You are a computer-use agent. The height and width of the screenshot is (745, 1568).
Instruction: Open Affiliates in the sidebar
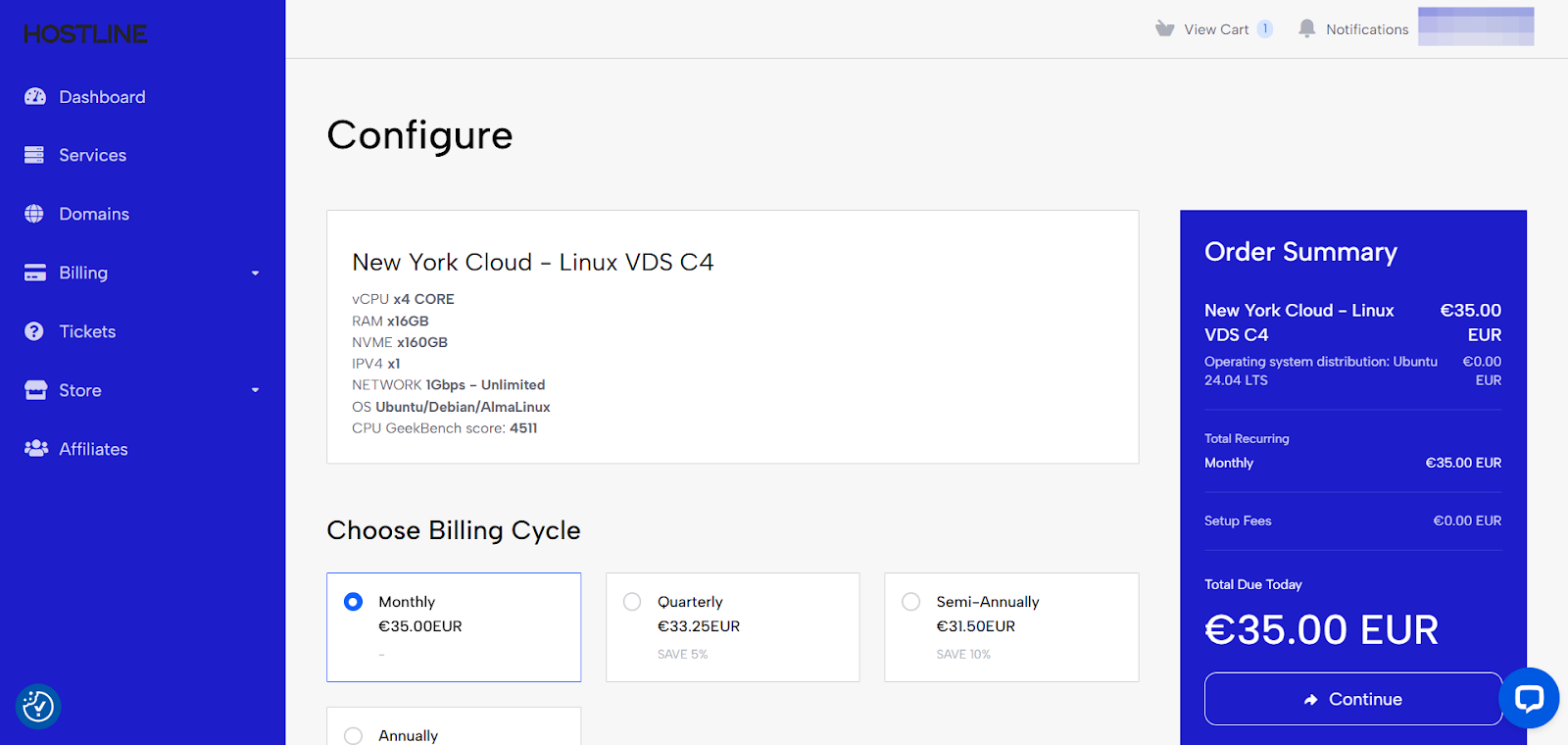pyautogui.click(x=93, y=449)
